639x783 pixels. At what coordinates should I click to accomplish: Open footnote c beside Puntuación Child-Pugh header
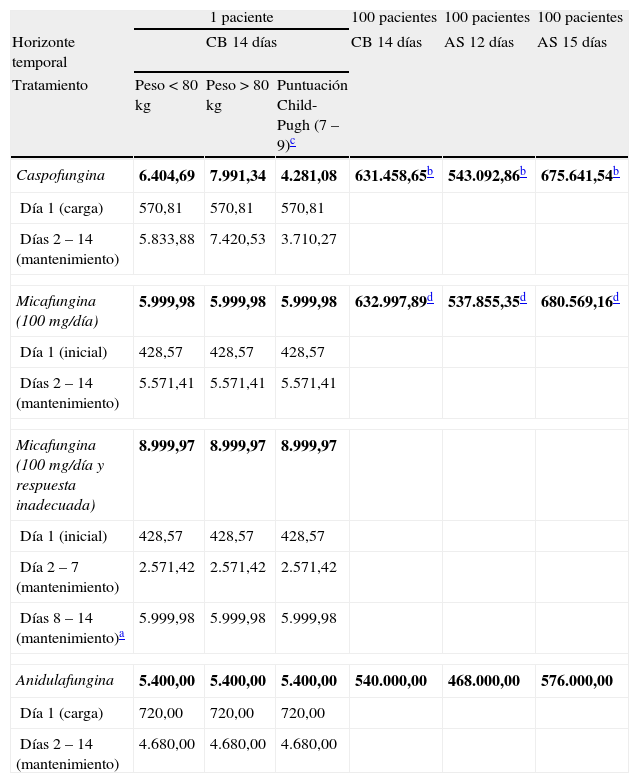pyautogui.click(x=294, y=143)
